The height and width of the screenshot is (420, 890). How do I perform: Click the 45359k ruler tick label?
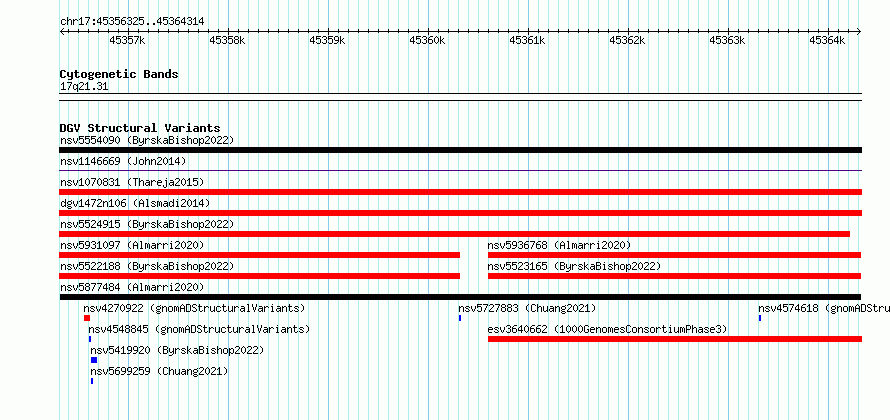pyautogui.click(x=327, y=40)
